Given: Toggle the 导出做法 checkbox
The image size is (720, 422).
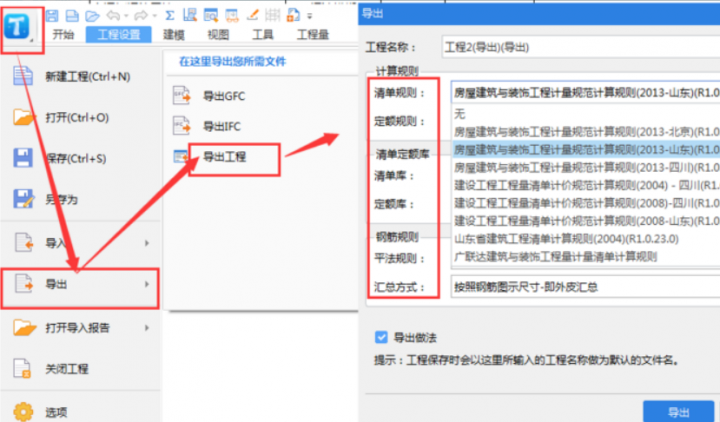Looking at the screenshot, I should (381, 336).
